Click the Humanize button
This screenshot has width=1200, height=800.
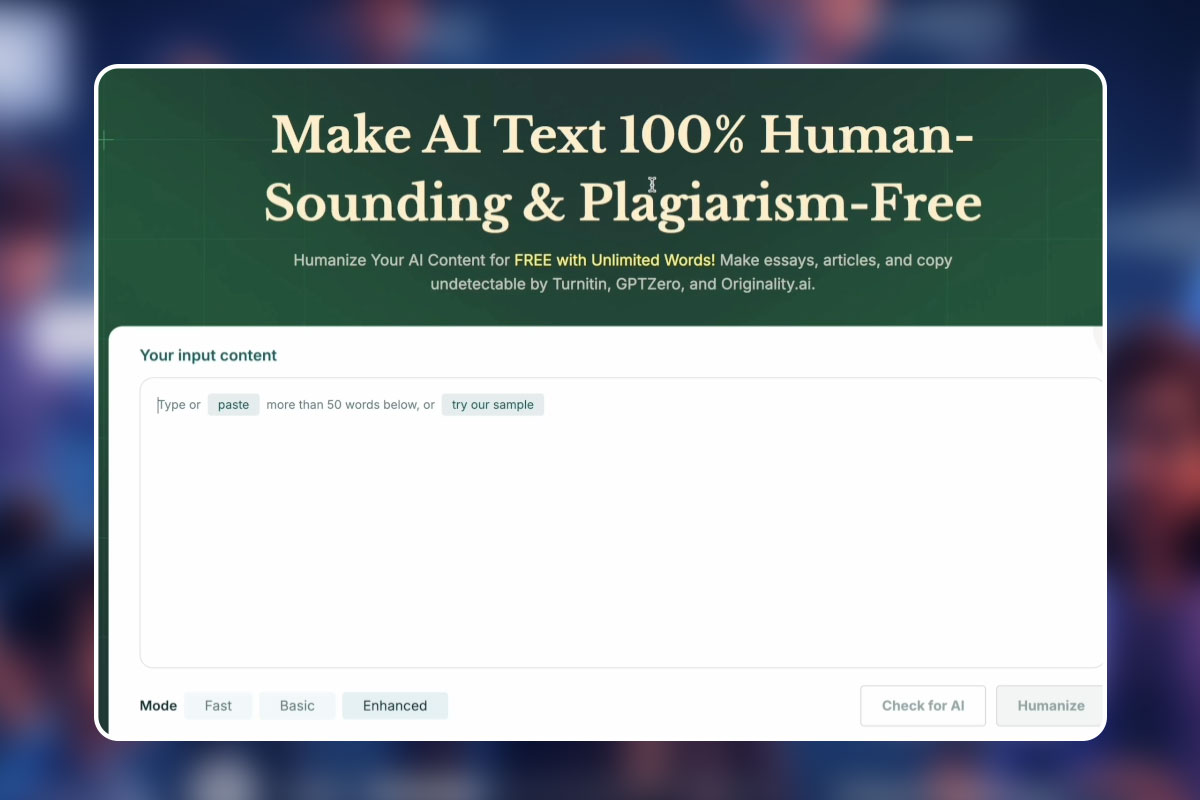click(x=1050, y=706)
